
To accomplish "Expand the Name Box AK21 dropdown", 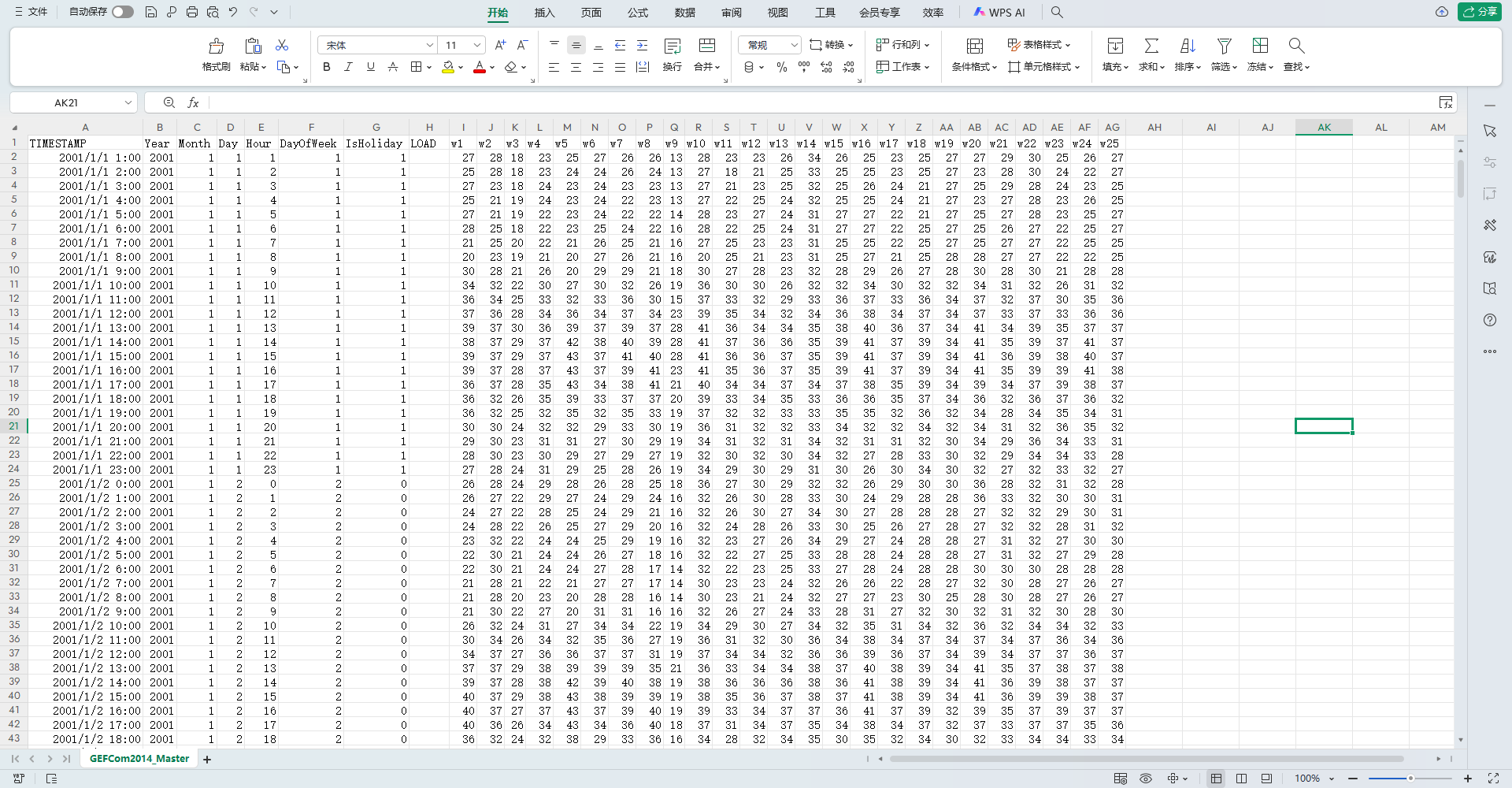I will 128,102.
